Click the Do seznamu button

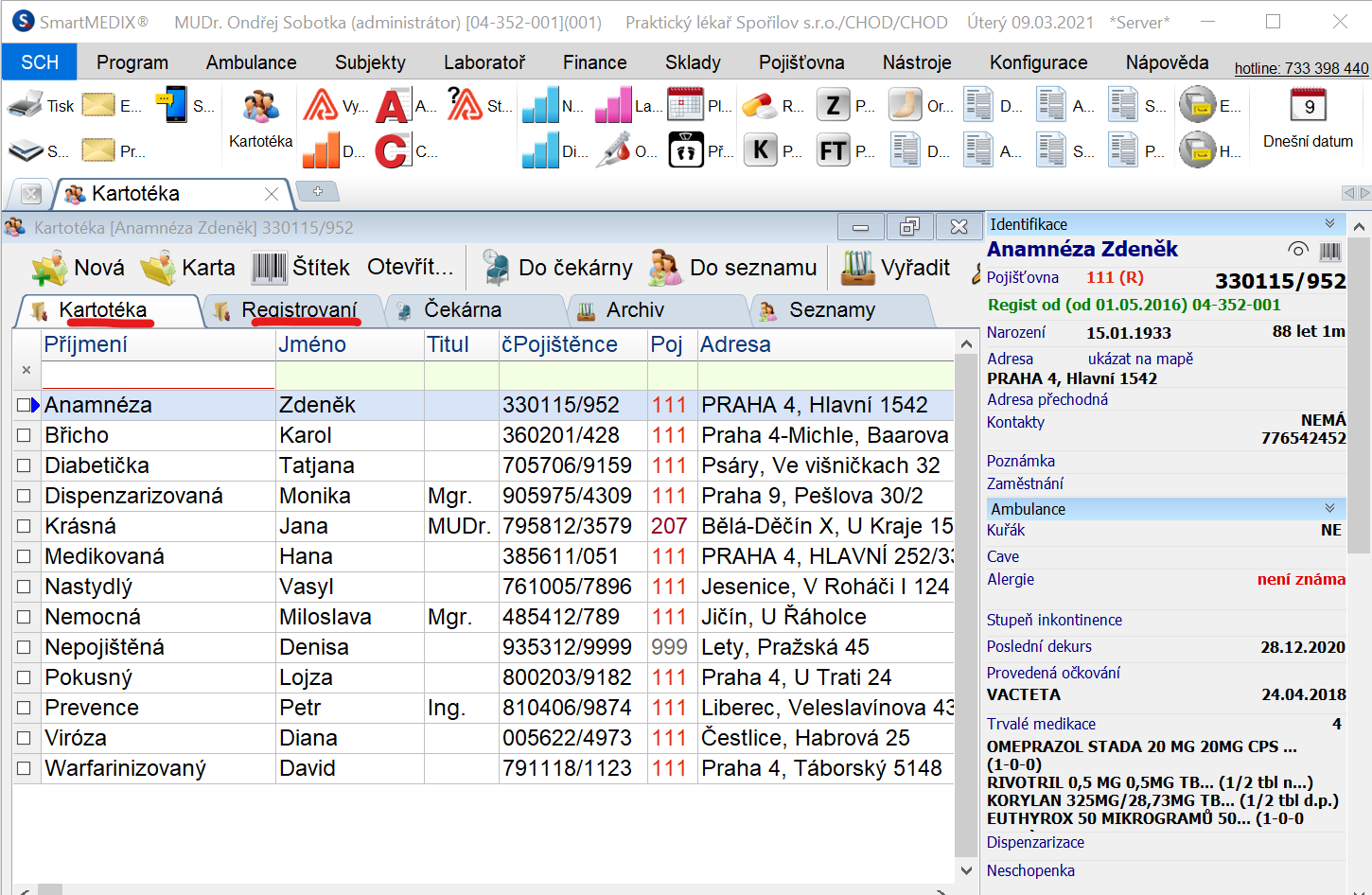tap(732, 268)
